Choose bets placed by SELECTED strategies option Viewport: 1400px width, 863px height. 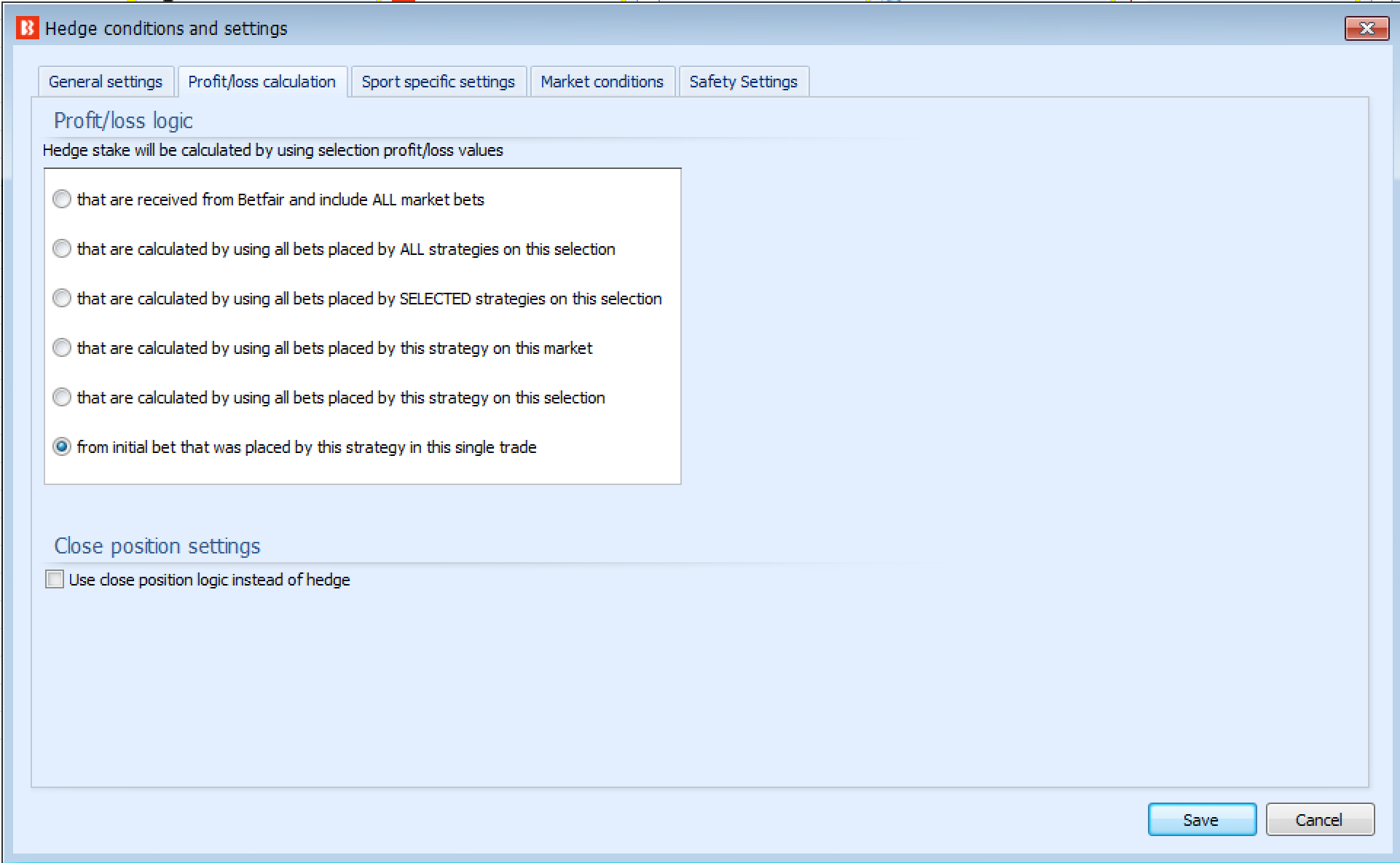pos(62,298)
